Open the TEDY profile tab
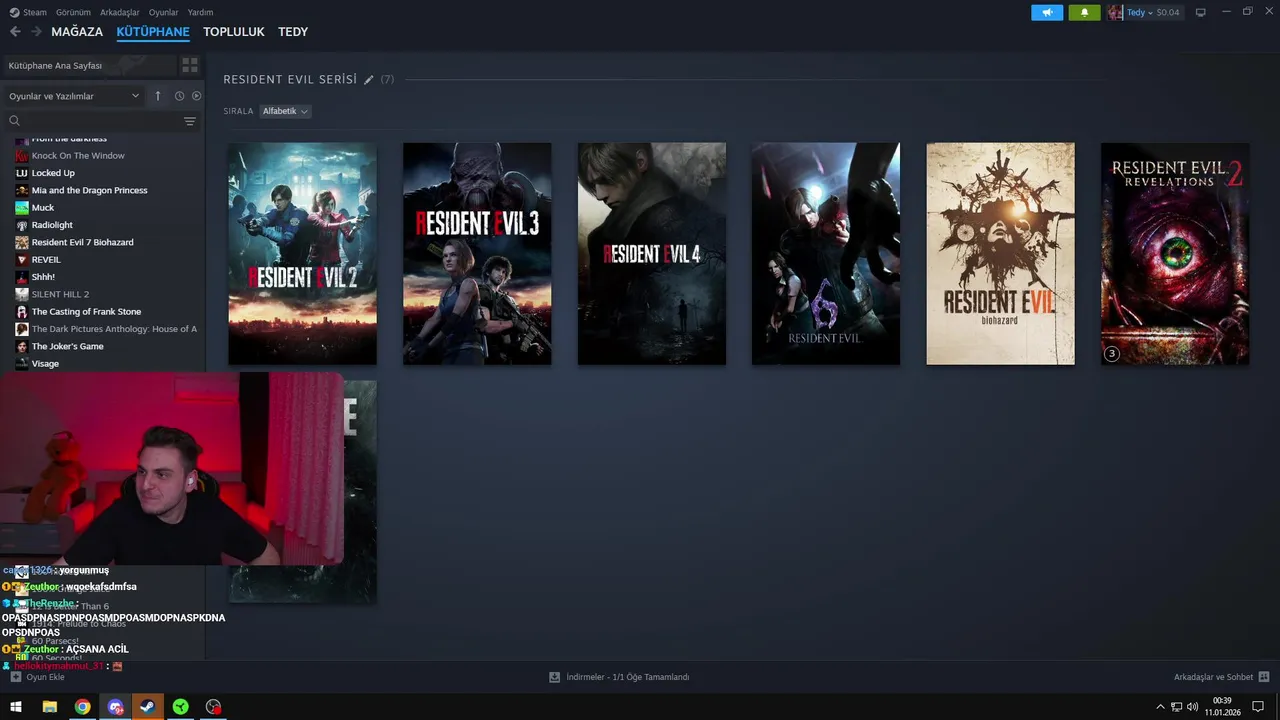This screenshot has width=1280, height=720. pos(293,32)
